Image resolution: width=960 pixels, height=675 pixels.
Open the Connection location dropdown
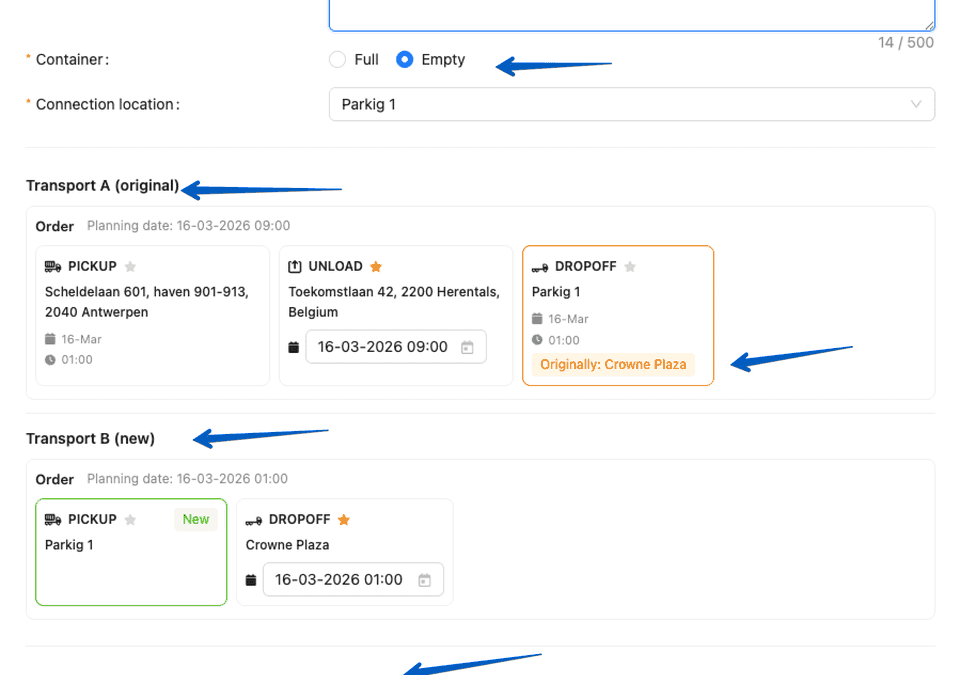(x=631, y=104)
